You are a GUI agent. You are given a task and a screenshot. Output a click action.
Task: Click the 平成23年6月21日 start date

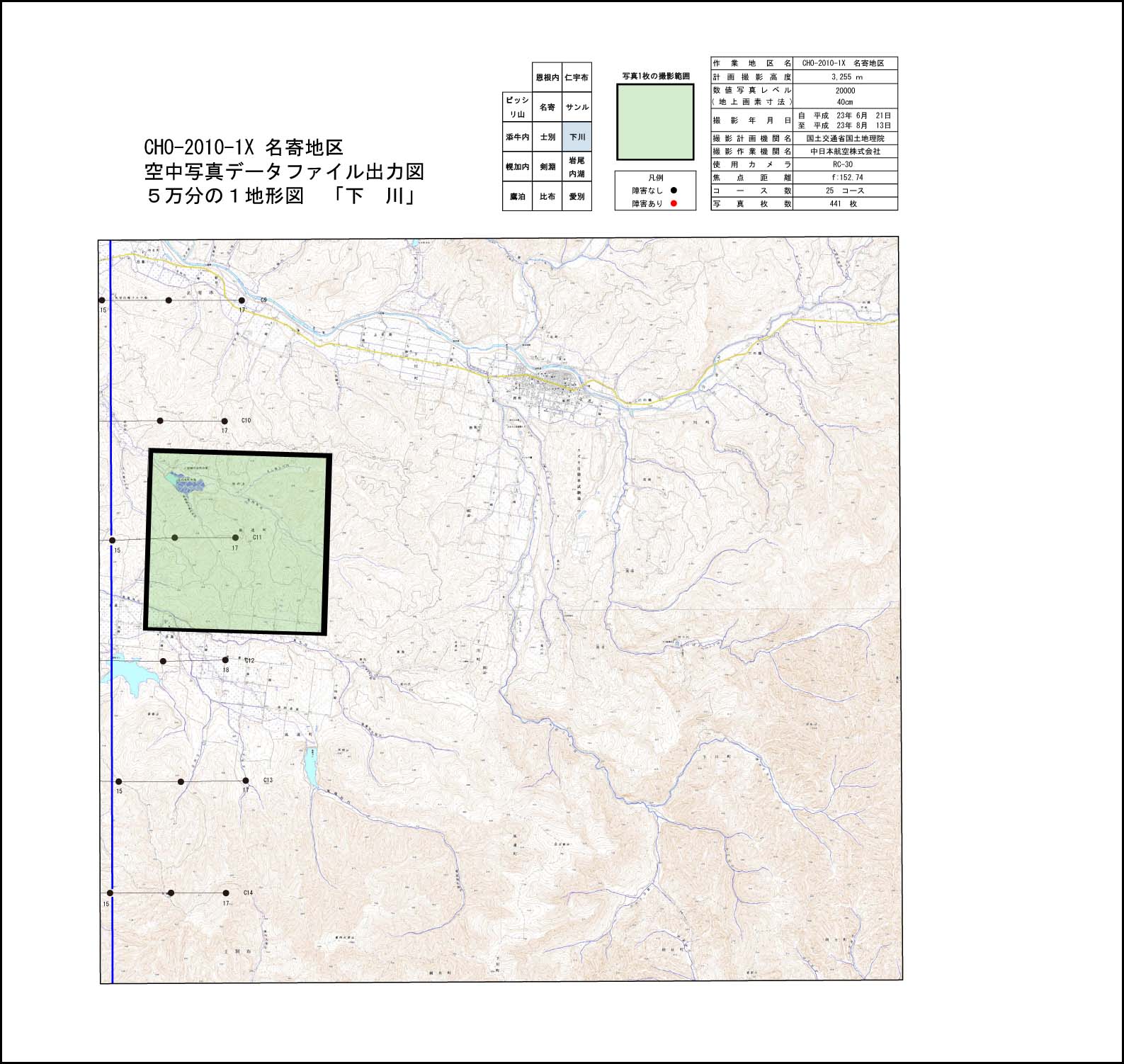(x=845, y=115)
